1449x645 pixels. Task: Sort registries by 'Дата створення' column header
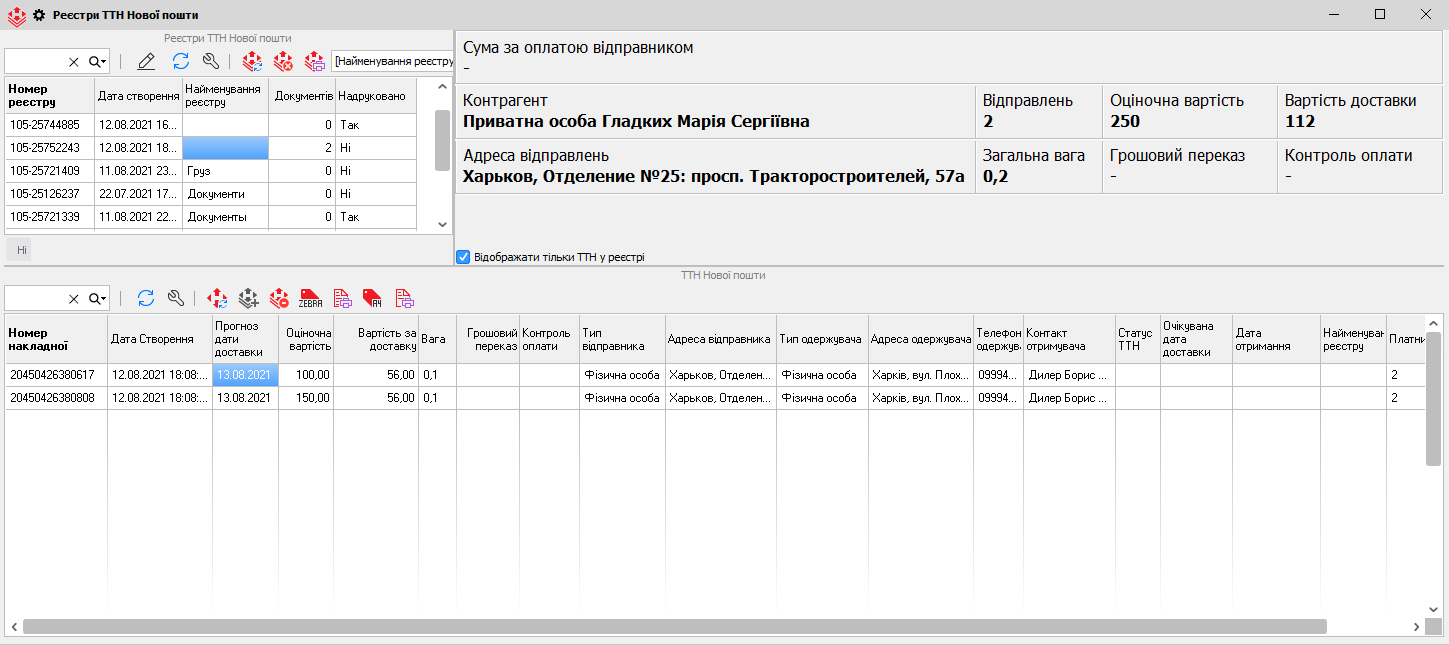(x=138, y=96)
